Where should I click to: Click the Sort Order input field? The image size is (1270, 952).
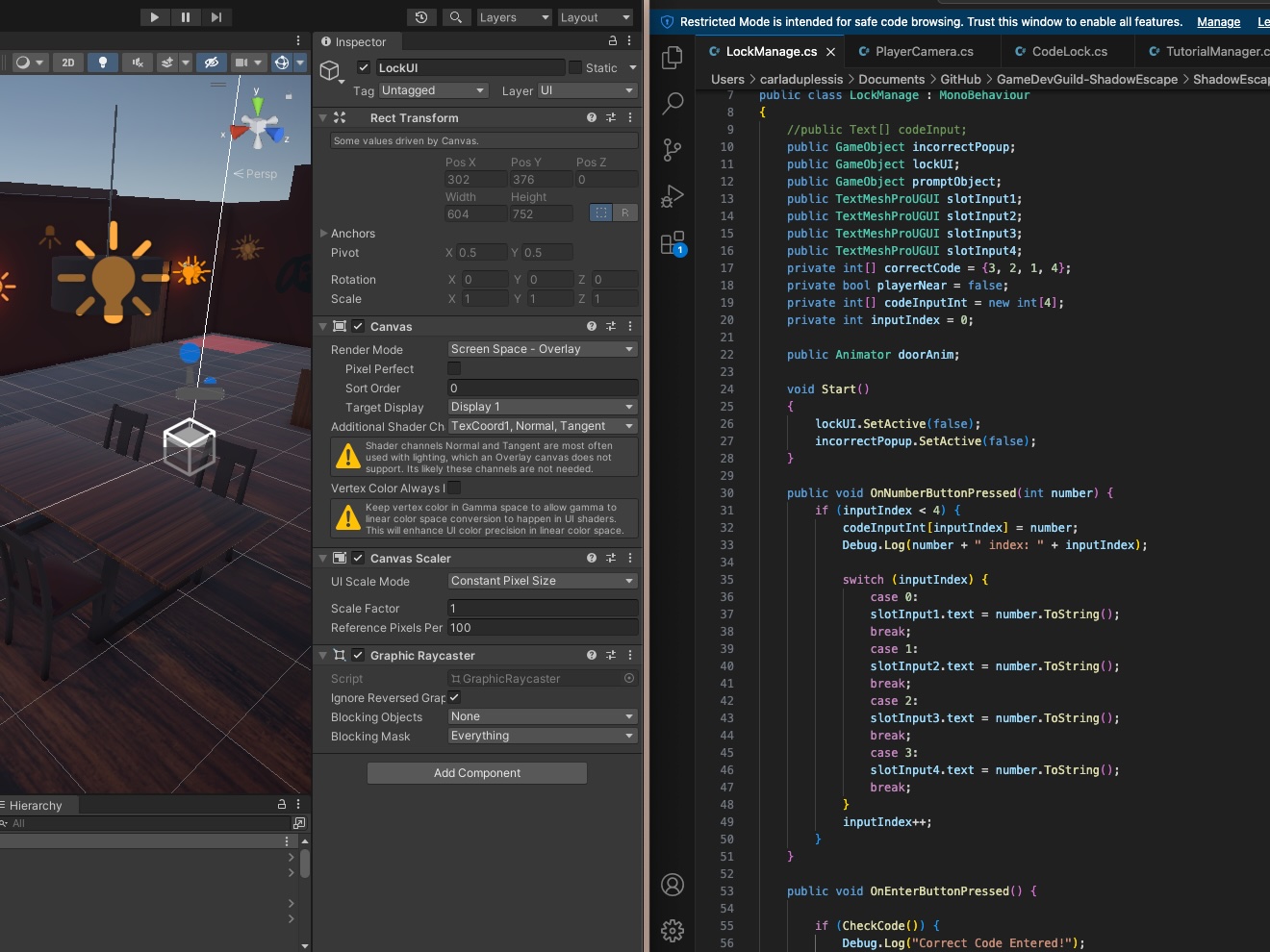(543, 388)
